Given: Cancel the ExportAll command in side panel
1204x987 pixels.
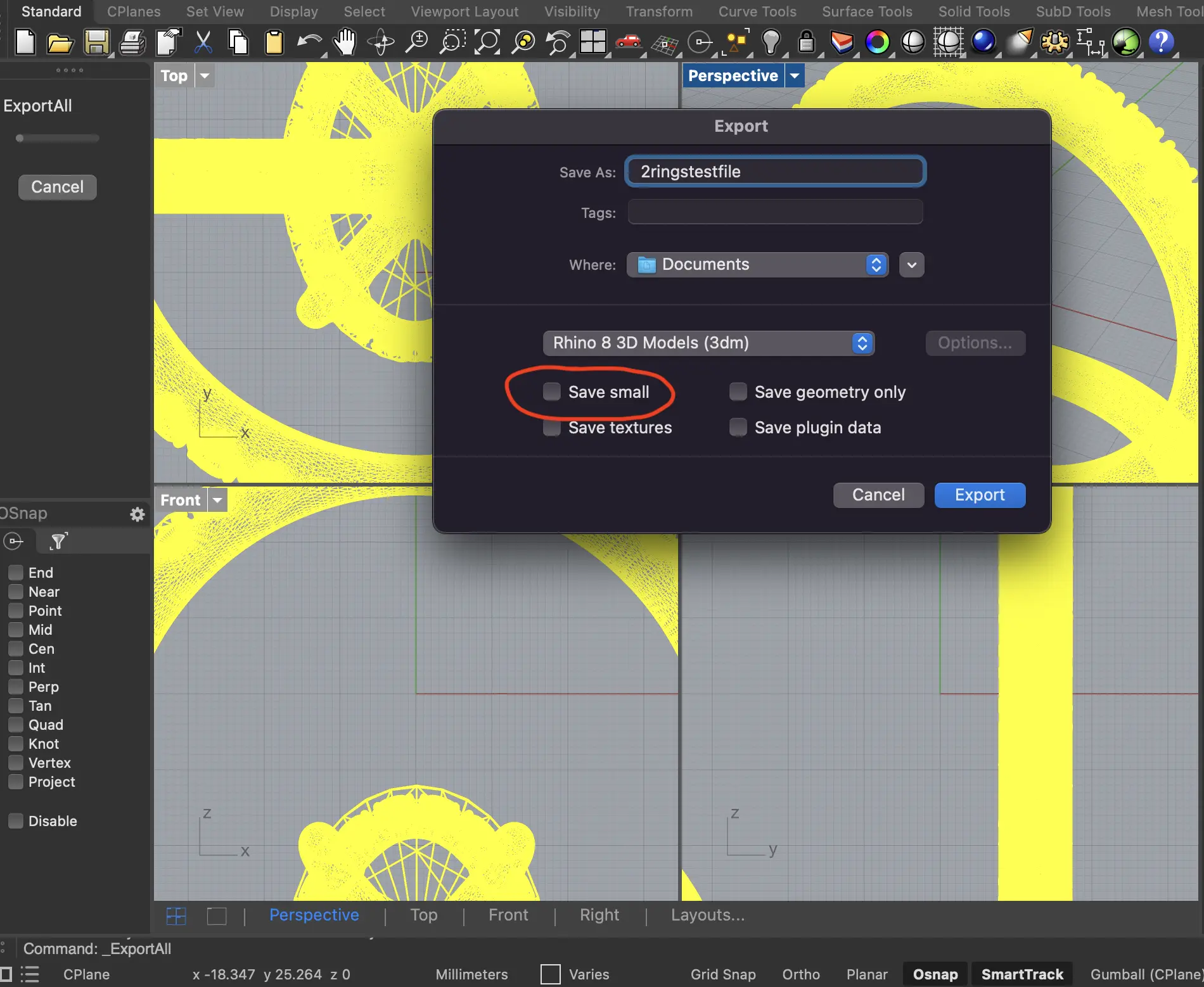Looking at the screenshot, I should coord(57,188).
